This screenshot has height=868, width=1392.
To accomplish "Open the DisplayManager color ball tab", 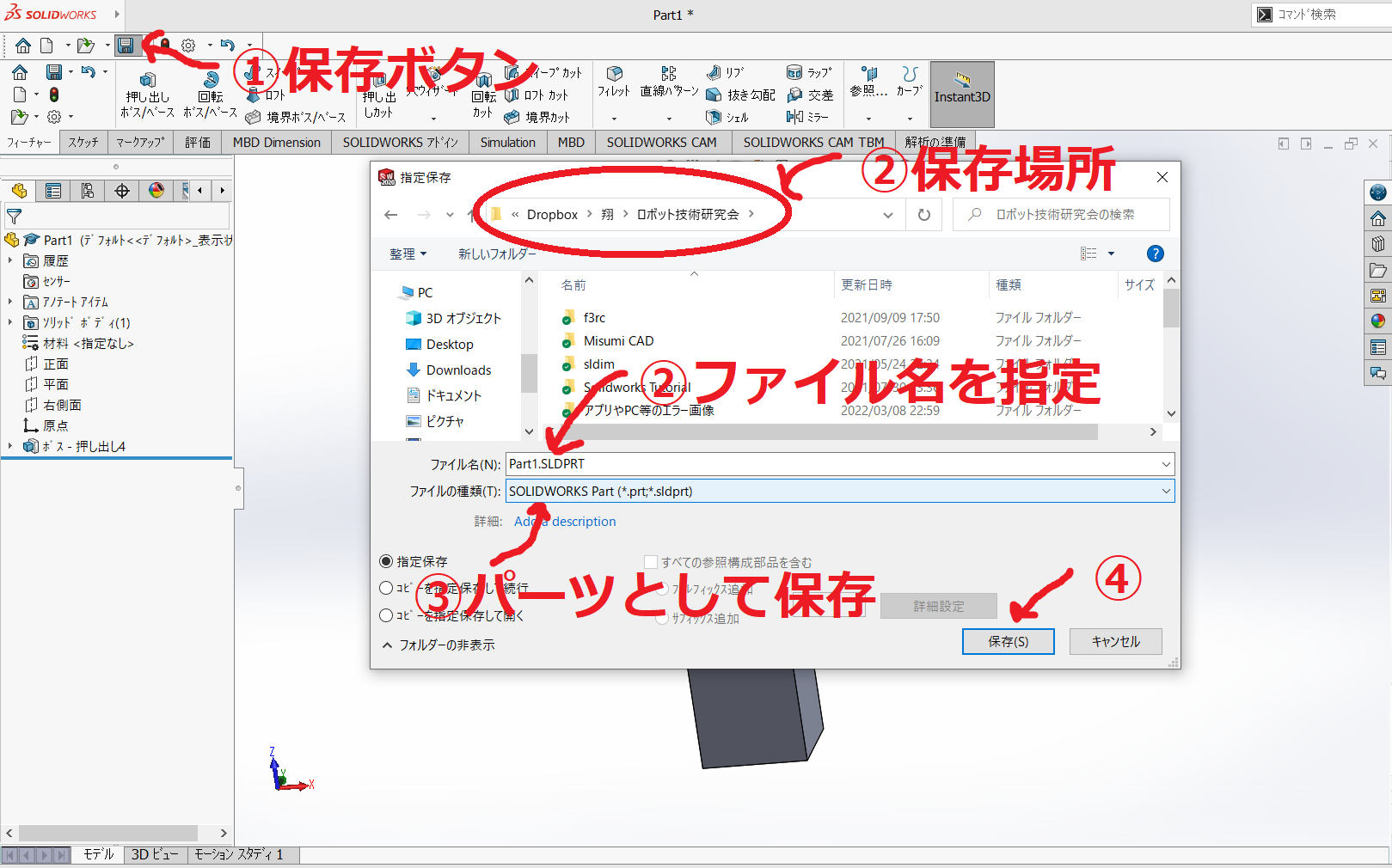I will (156, 191).
